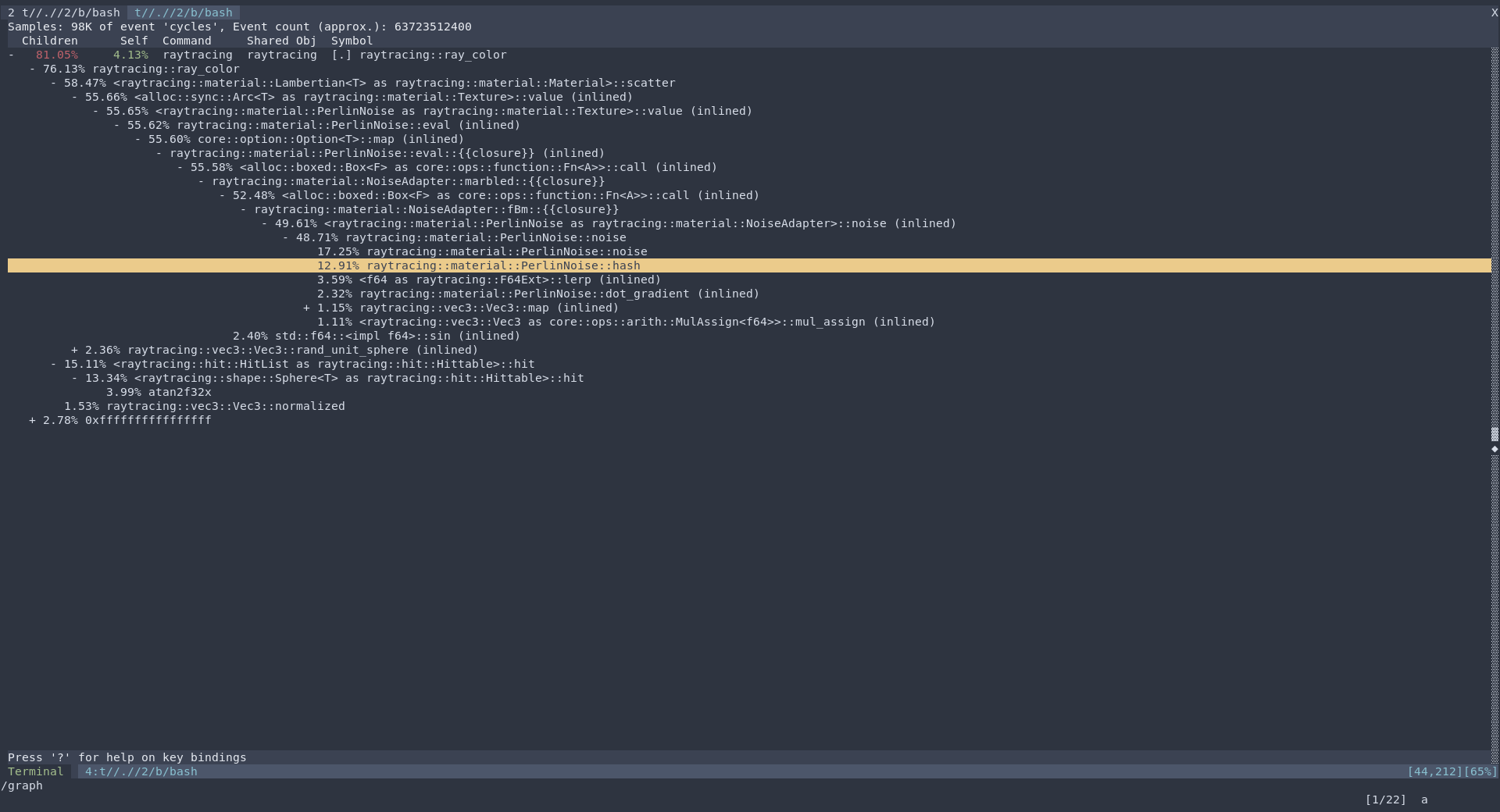Collapse the 52.48% Box Fn call node
The image size is (1500, 812).
tap(222, 196)
